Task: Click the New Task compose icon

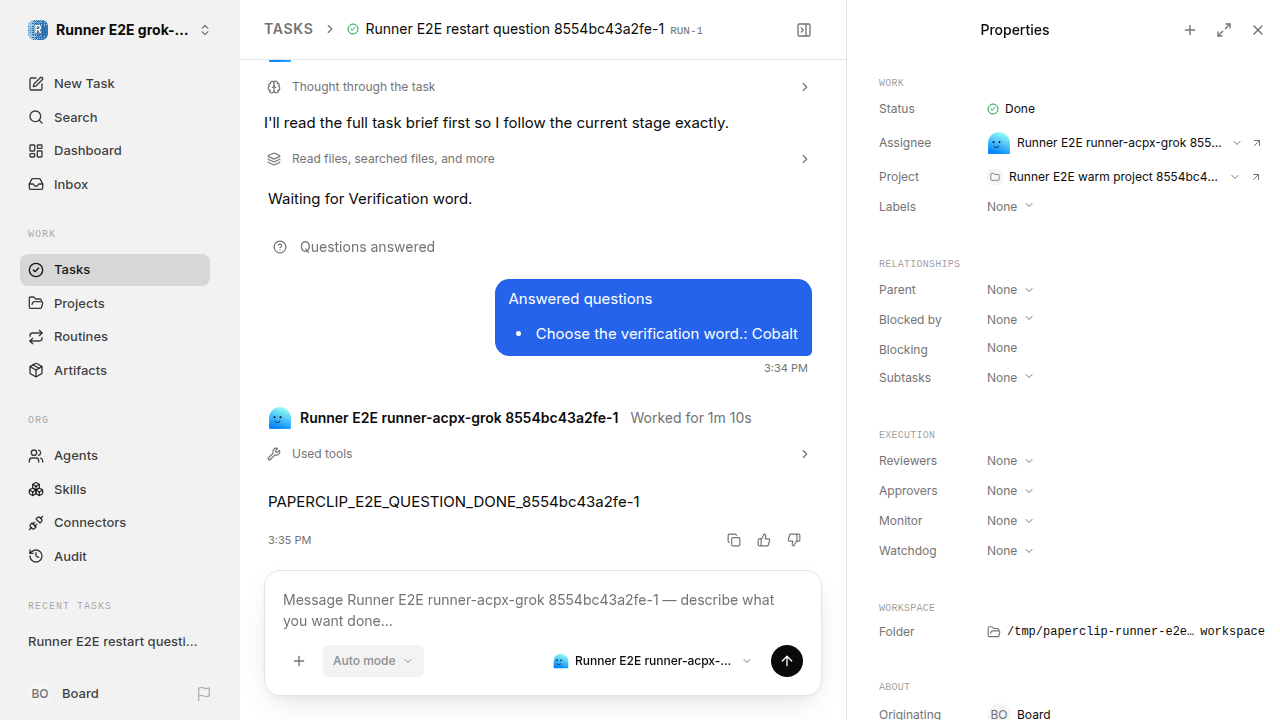Action: [x=36, y=84]
